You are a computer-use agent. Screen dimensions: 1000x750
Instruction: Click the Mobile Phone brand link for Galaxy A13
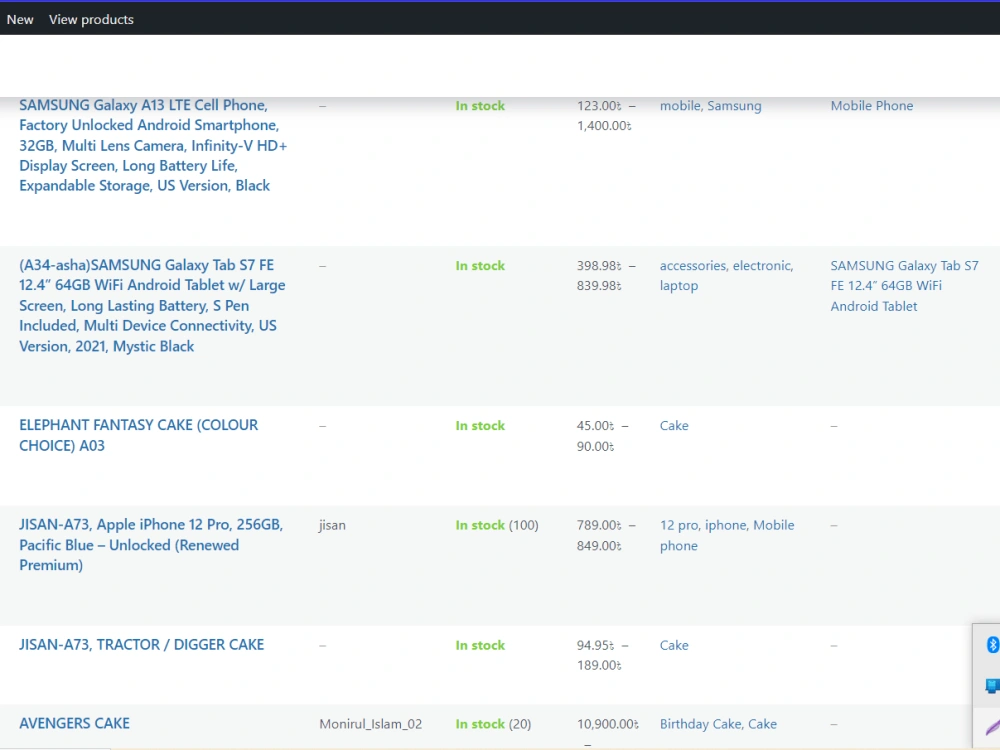(872, 106)
